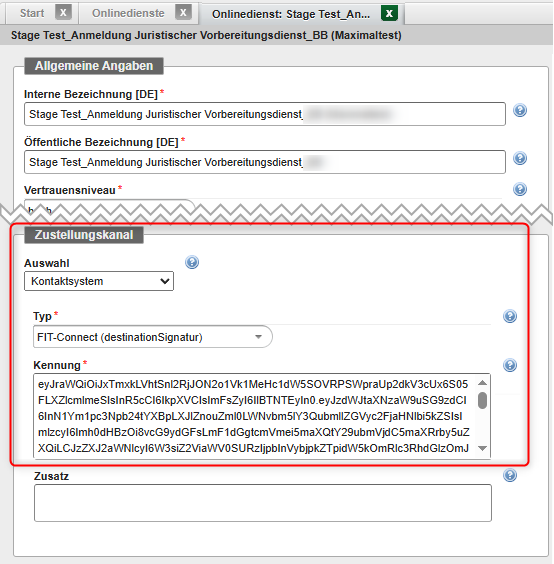
Task: Switch to the Start tab
Action: click(x=32, y=13)
